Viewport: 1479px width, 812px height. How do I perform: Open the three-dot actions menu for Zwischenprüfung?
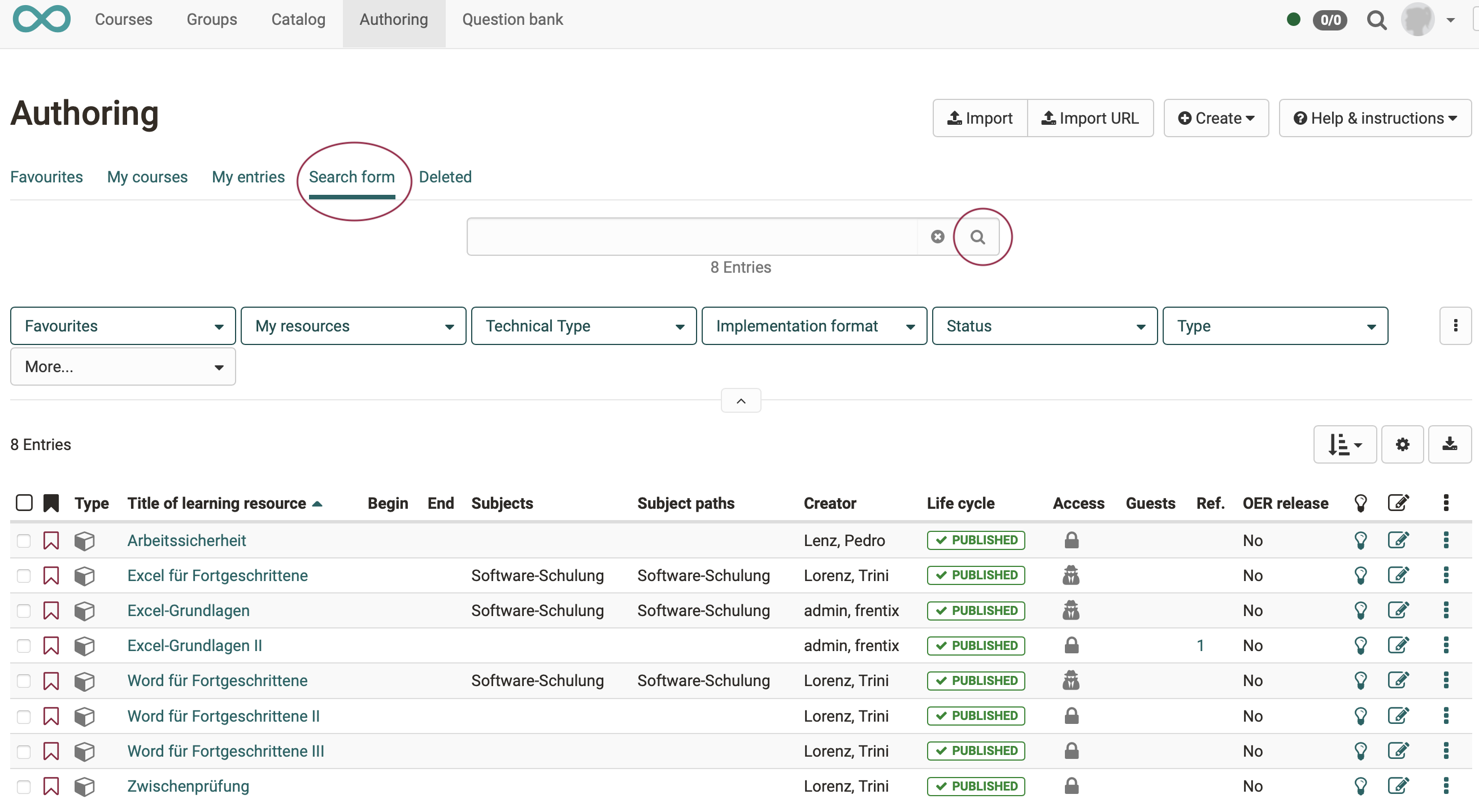pos(1446,786)
